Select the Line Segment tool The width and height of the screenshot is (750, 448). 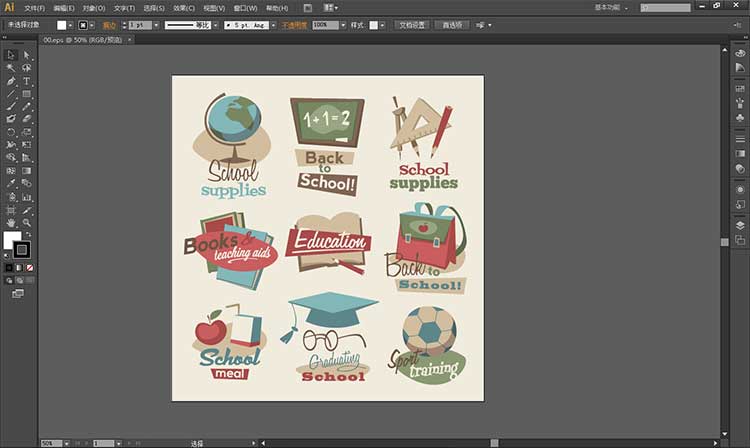pyautogui.click(x=11, y=94)
